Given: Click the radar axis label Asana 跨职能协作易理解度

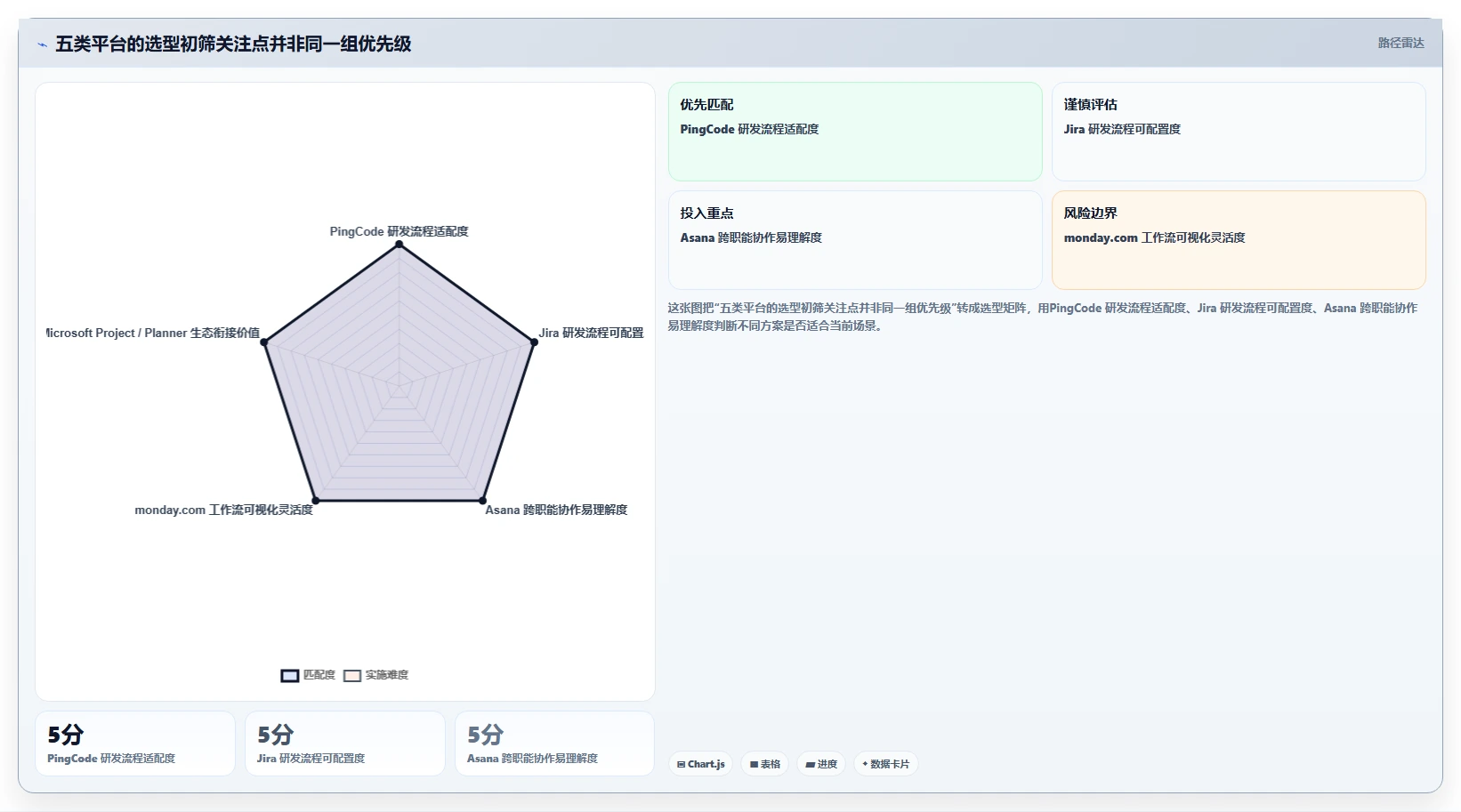Looking at the screenshot, I should pyautogui.click(x=556, y=510).
